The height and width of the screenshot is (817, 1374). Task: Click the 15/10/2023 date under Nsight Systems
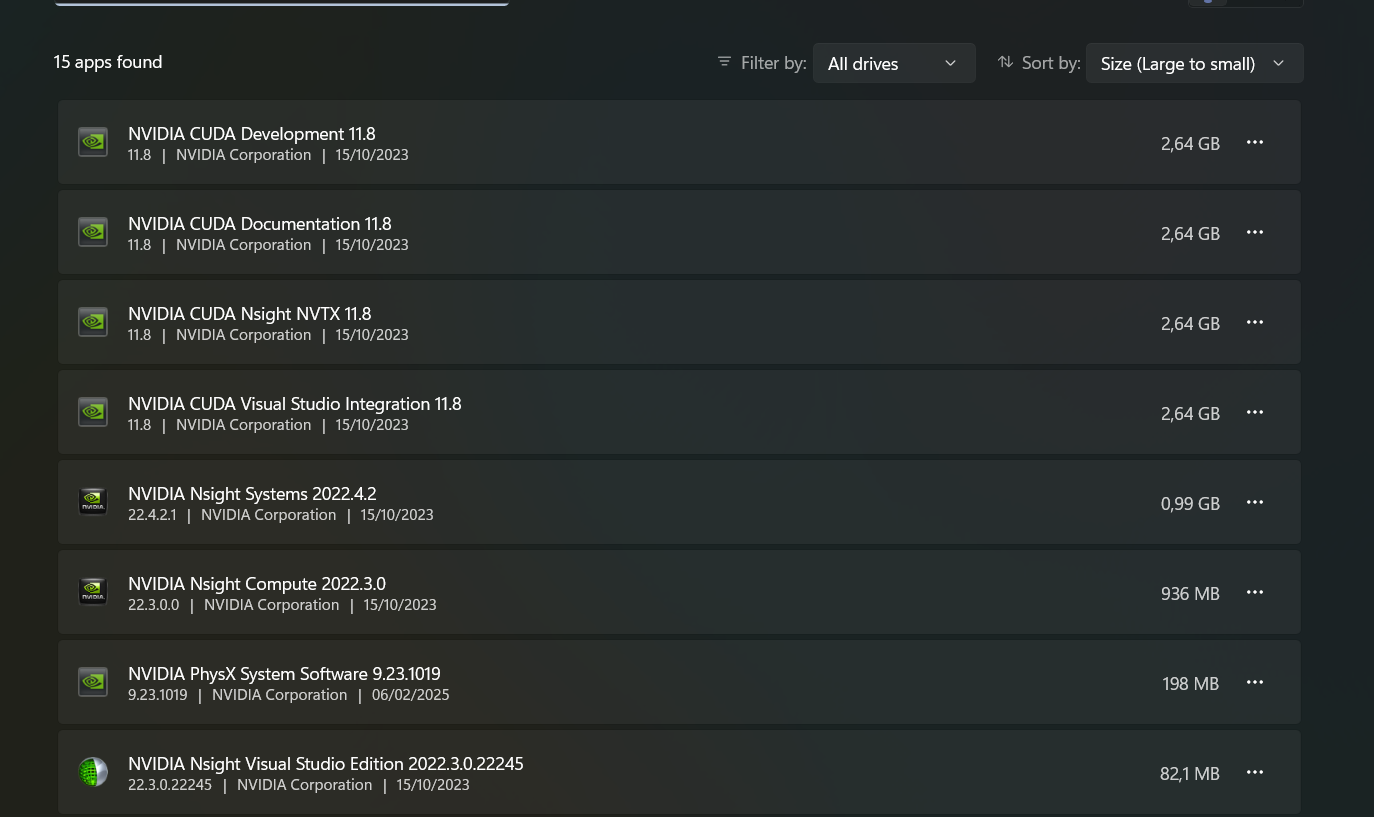click(397, 515)
